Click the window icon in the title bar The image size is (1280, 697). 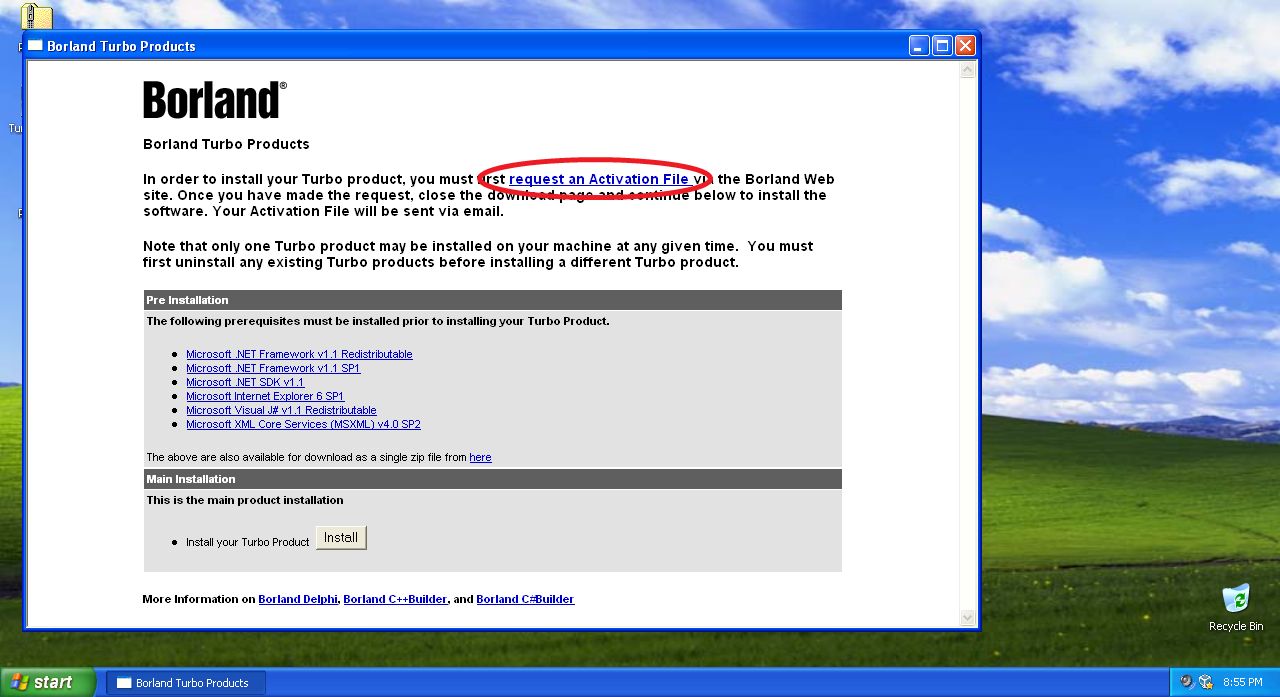pyautogui.click(x=35, y=46)
